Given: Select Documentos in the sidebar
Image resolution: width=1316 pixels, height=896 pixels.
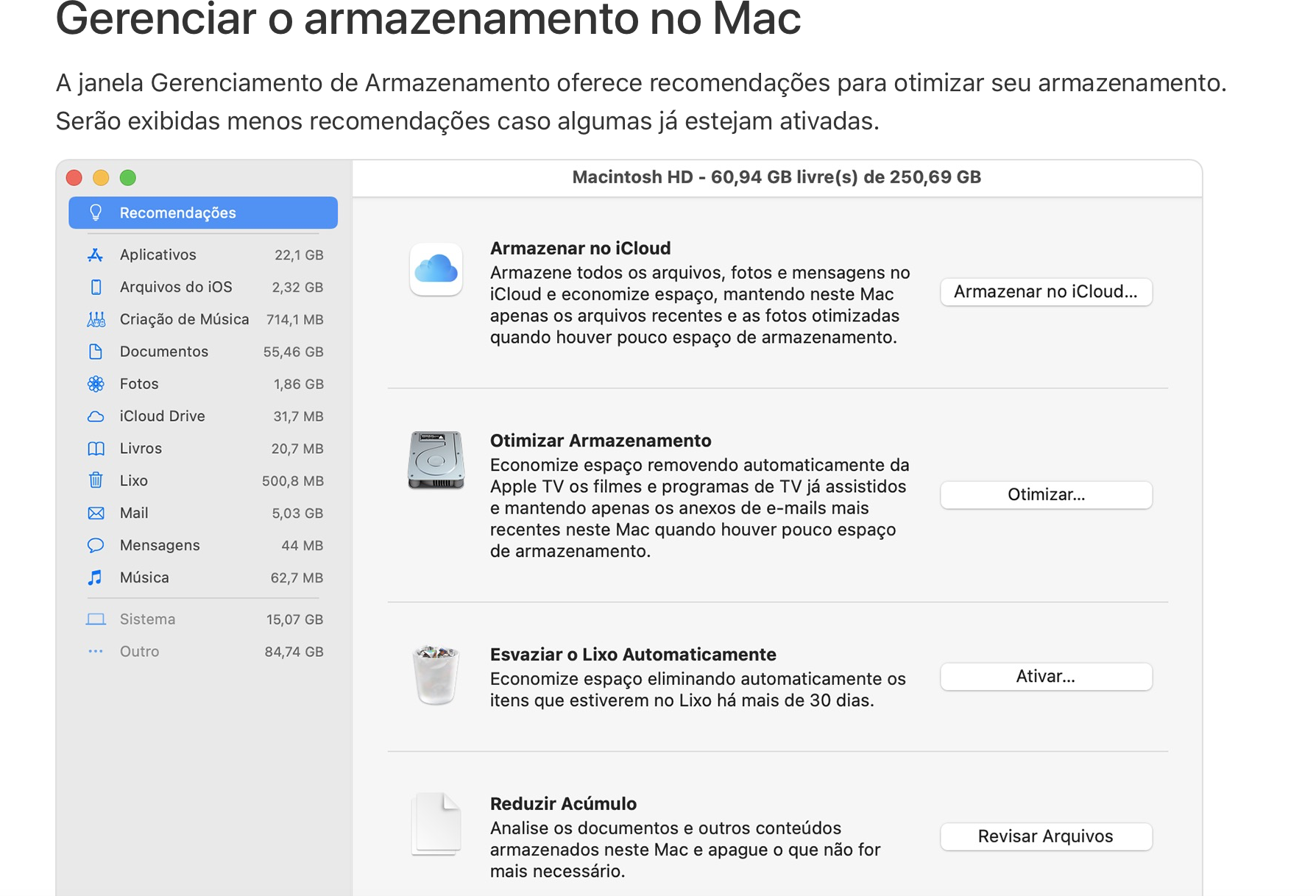Looking at the screenshot, I should (x=164, y=352).
